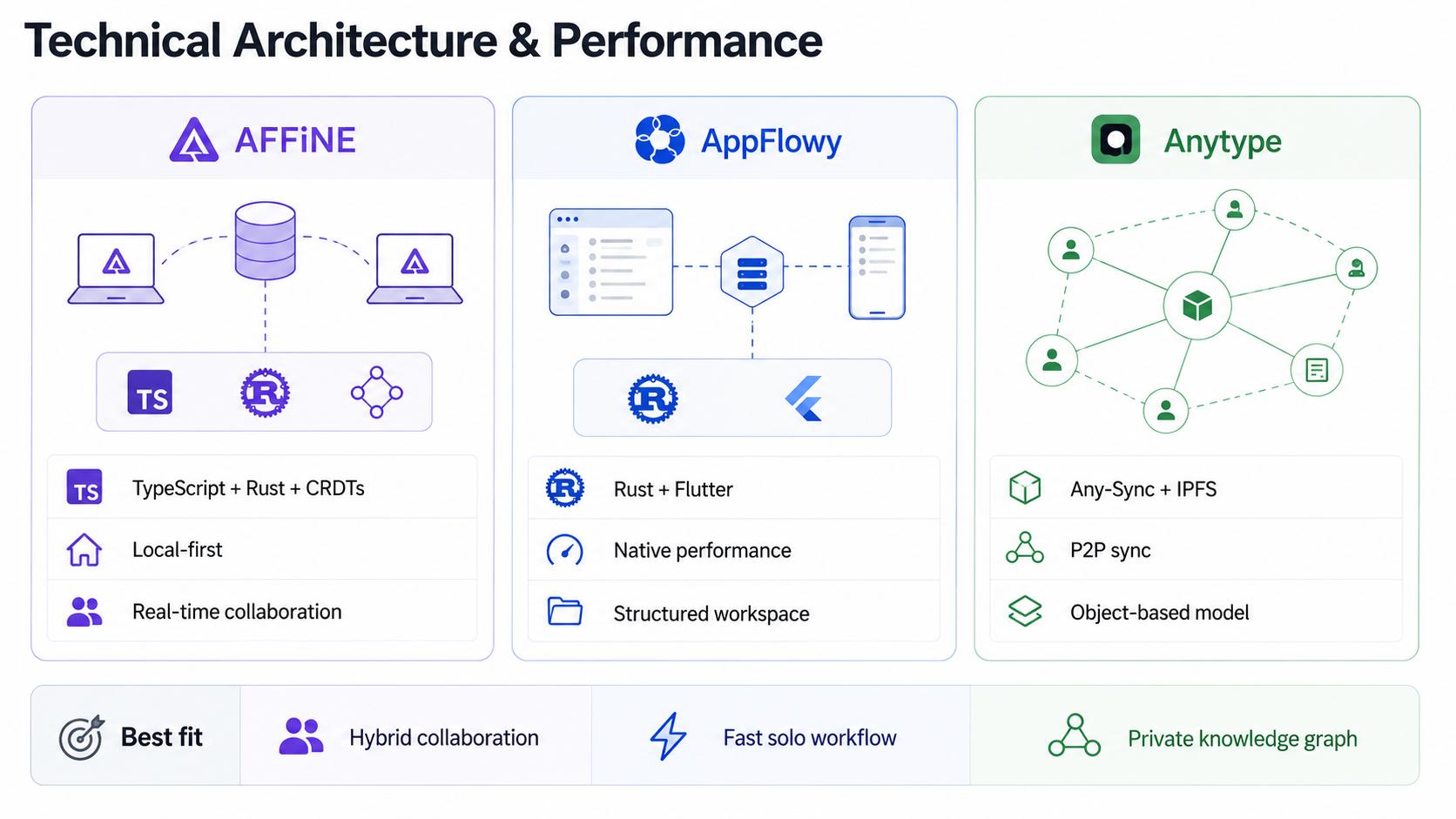
Task: Click the purple Rust gear logo in AFFiNE diagram
Action: [x=265, y=393]
